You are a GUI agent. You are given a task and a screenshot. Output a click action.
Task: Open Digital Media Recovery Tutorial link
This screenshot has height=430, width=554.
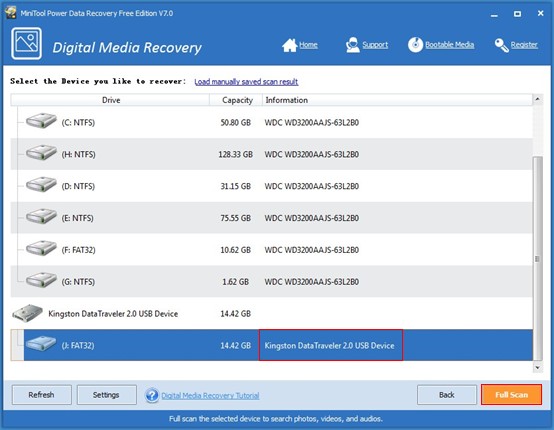210,395
